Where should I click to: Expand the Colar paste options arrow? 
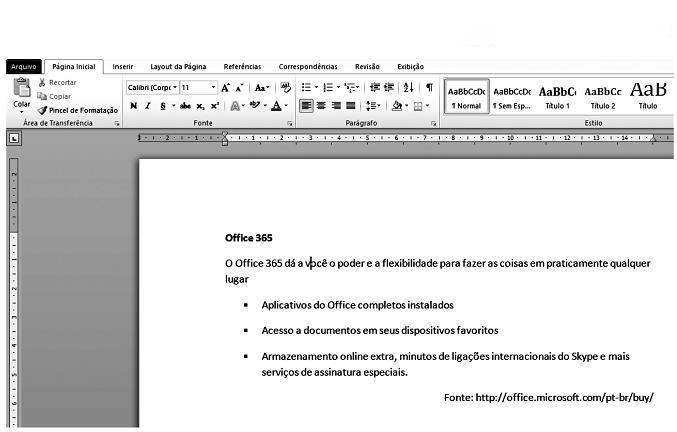pyautogui.click(x=22, y=112)
